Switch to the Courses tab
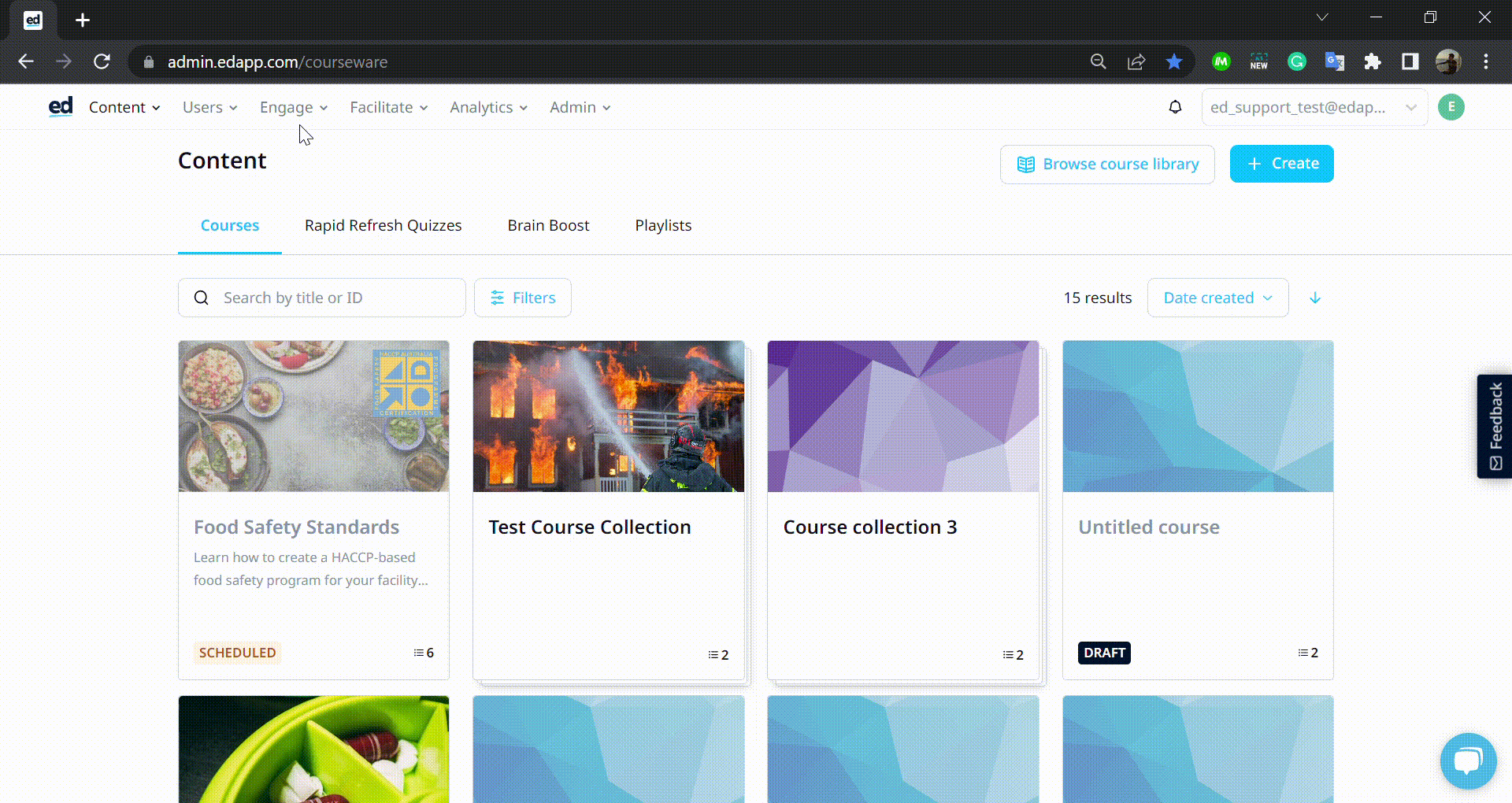 (x=230, y=225)
